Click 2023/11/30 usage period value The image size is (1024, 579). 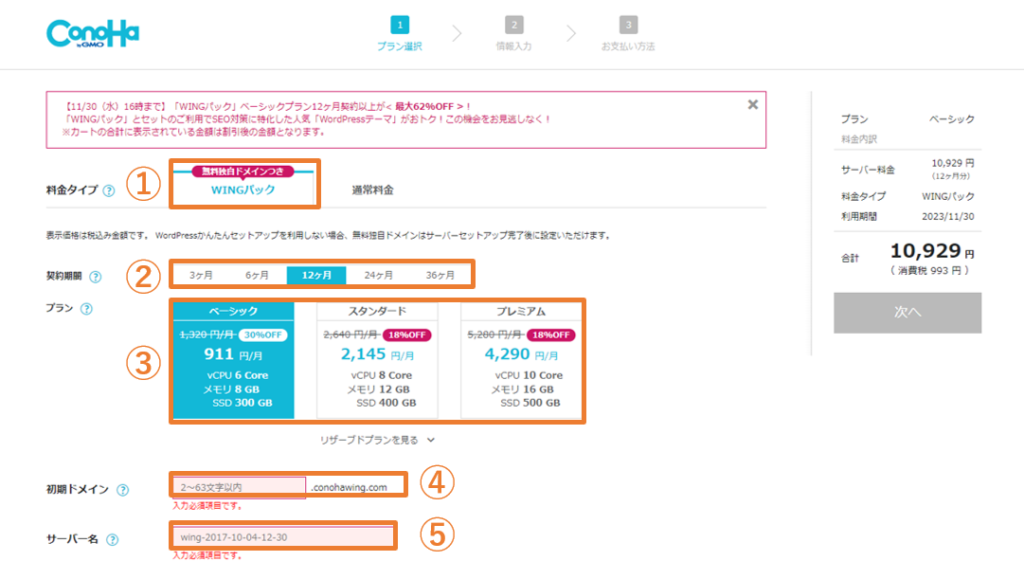pyautogui.click(x=948, y=217)
